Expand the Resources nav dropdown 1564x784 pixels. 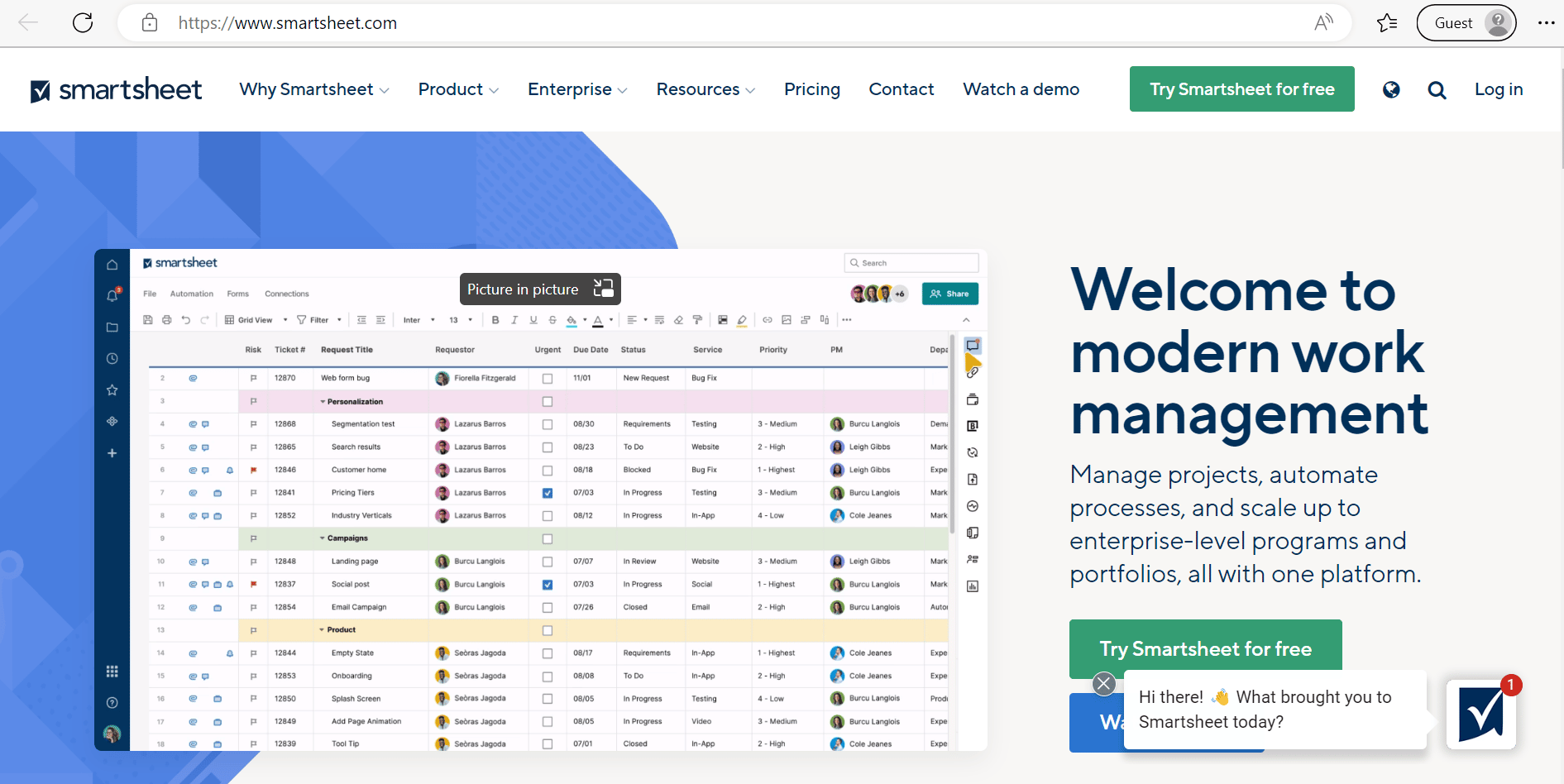click(705, 89)
